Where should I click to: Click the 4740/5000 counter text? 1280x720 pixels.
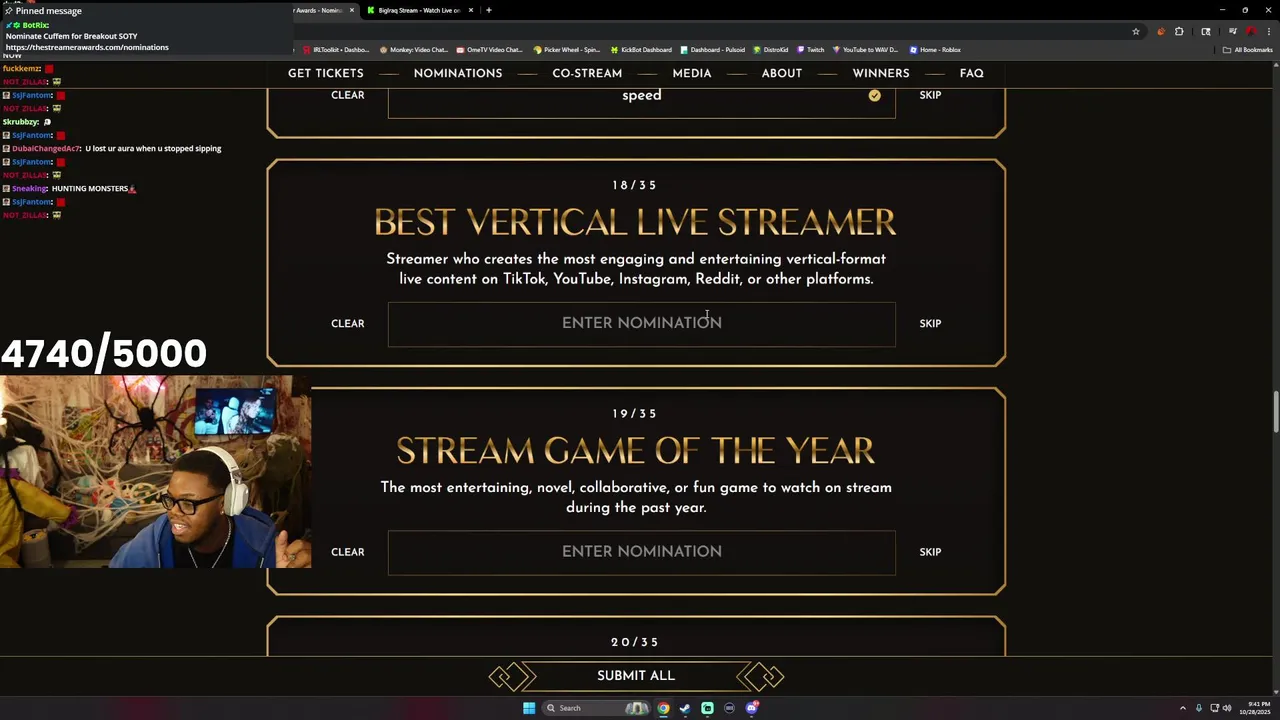104,353
